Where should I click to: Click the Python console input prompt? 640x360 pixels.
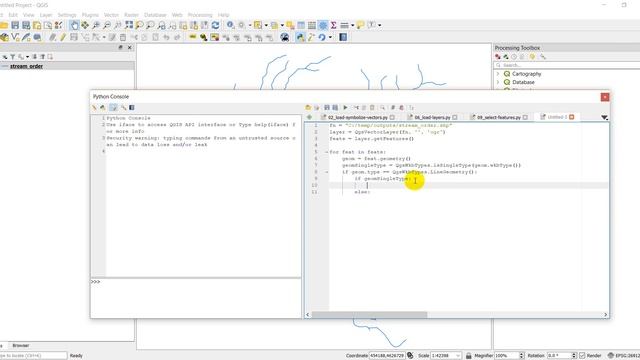[x=196, y=298]
